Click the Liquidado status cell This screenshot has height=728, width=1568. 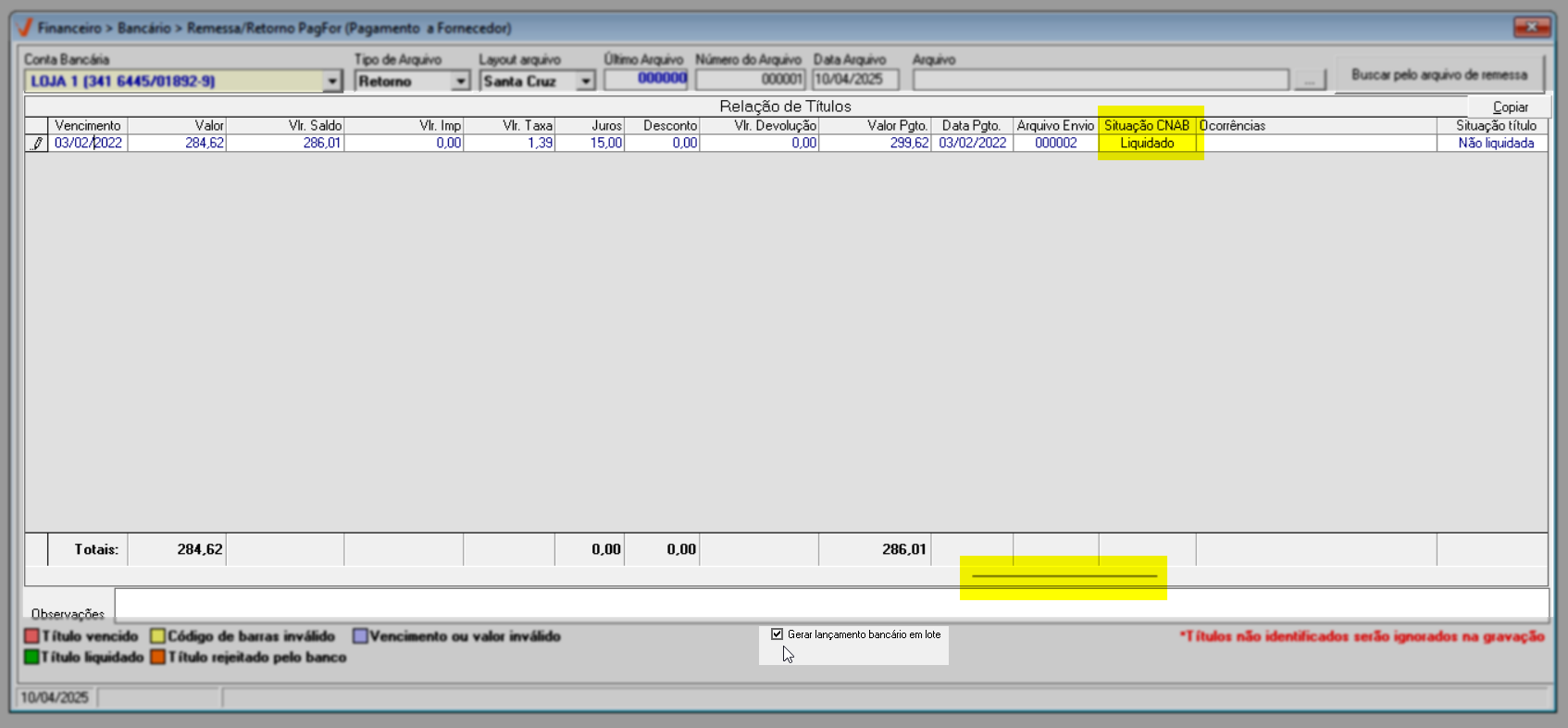point(1147,144)
